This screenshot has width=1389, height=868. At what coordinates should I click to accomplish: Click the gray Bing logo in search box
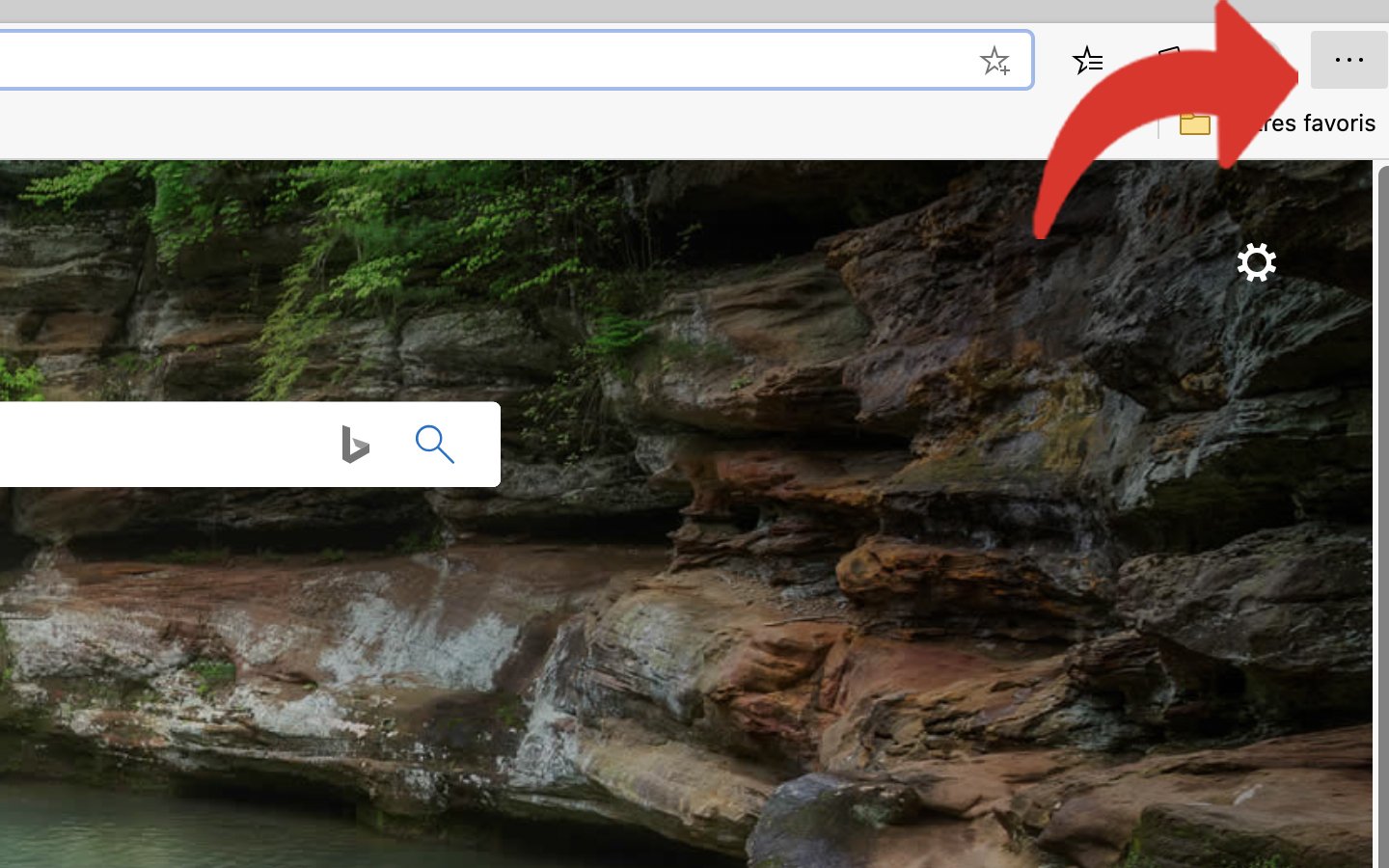[x=355, y=445]
